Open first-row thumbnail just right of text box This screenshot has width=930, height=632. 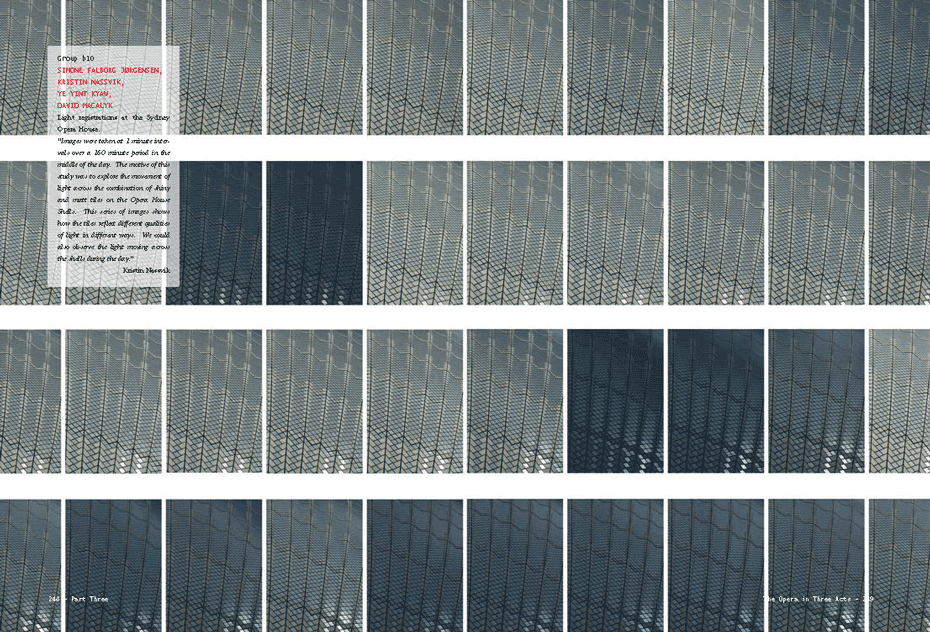point(214,67)
